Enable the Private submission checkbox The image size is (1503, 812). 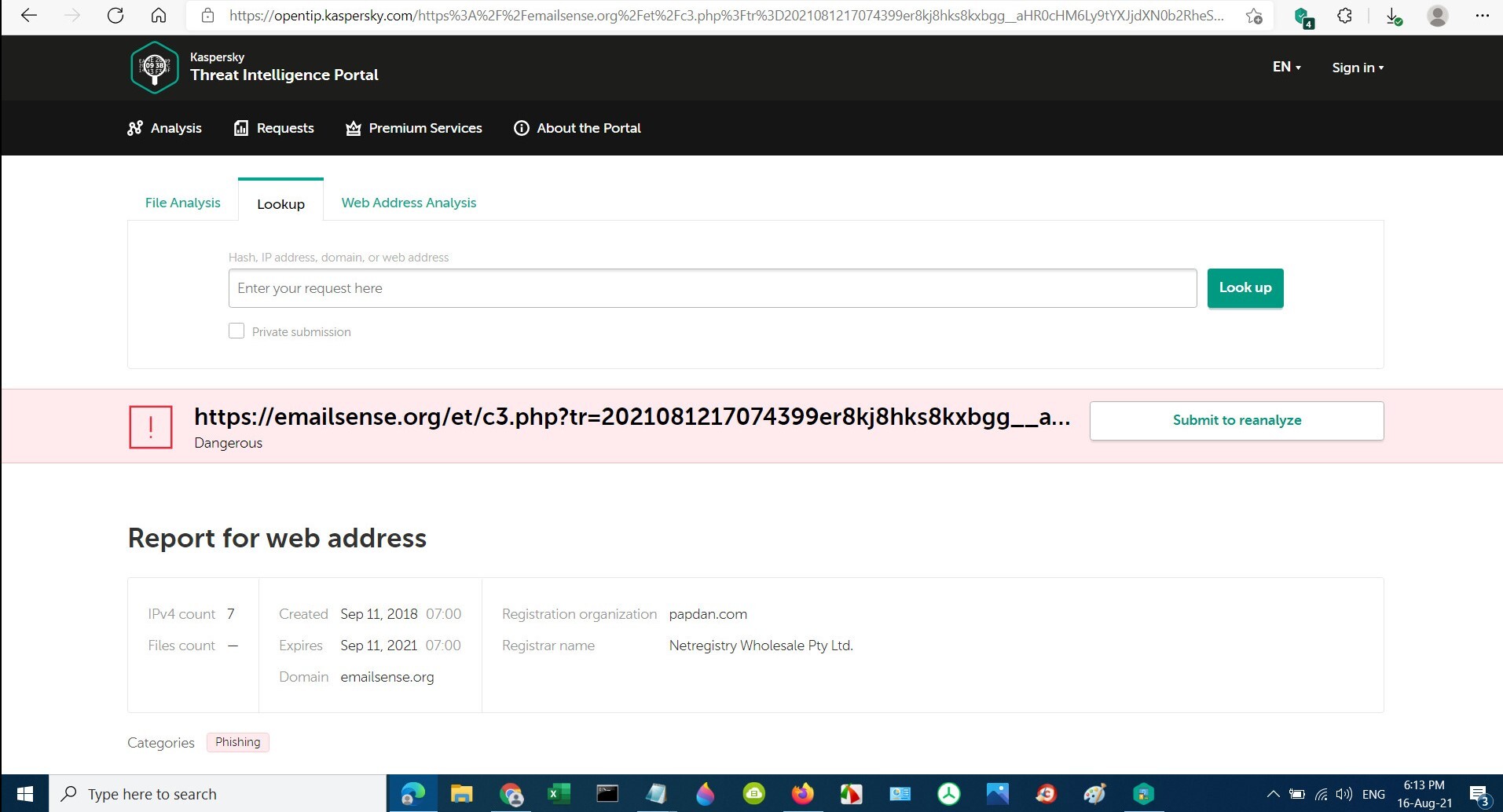(x=236, y=331)
